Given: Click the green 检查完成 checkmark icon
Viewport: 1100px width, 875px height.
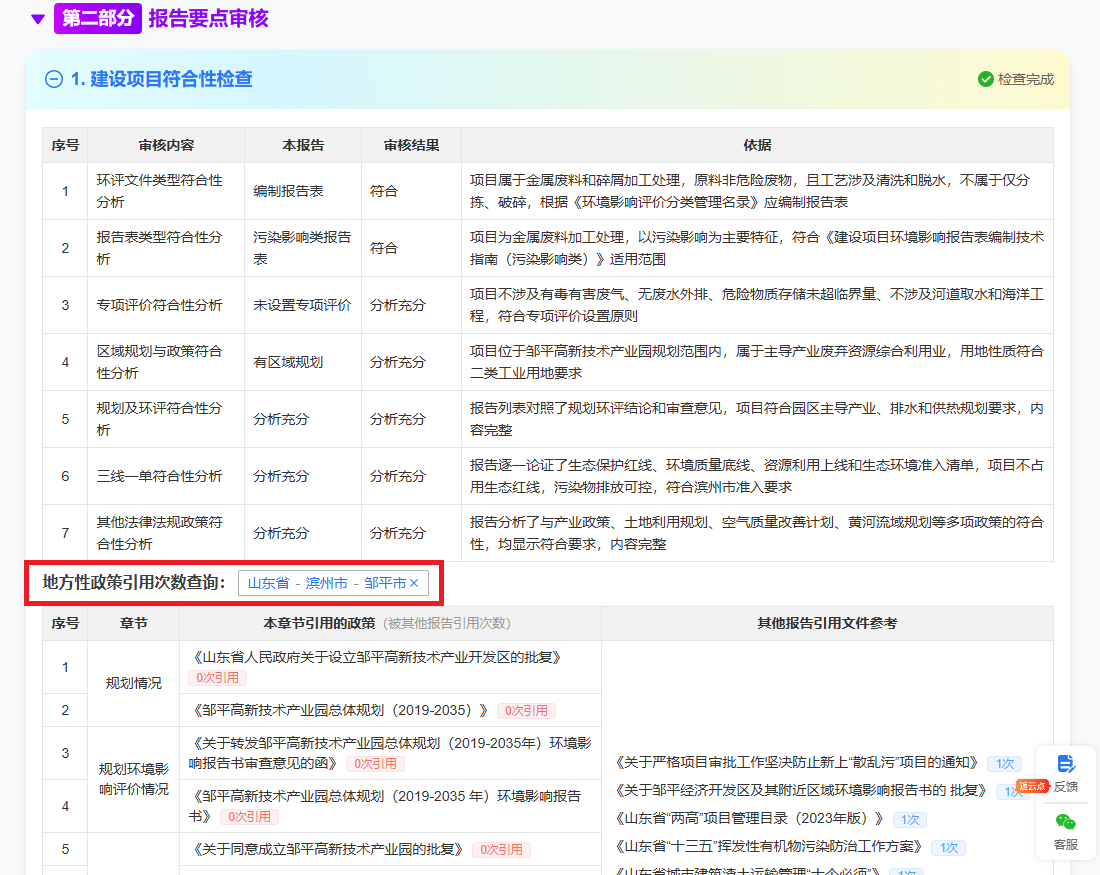Looking at the screenshot, I should click(x=985, y=80).
